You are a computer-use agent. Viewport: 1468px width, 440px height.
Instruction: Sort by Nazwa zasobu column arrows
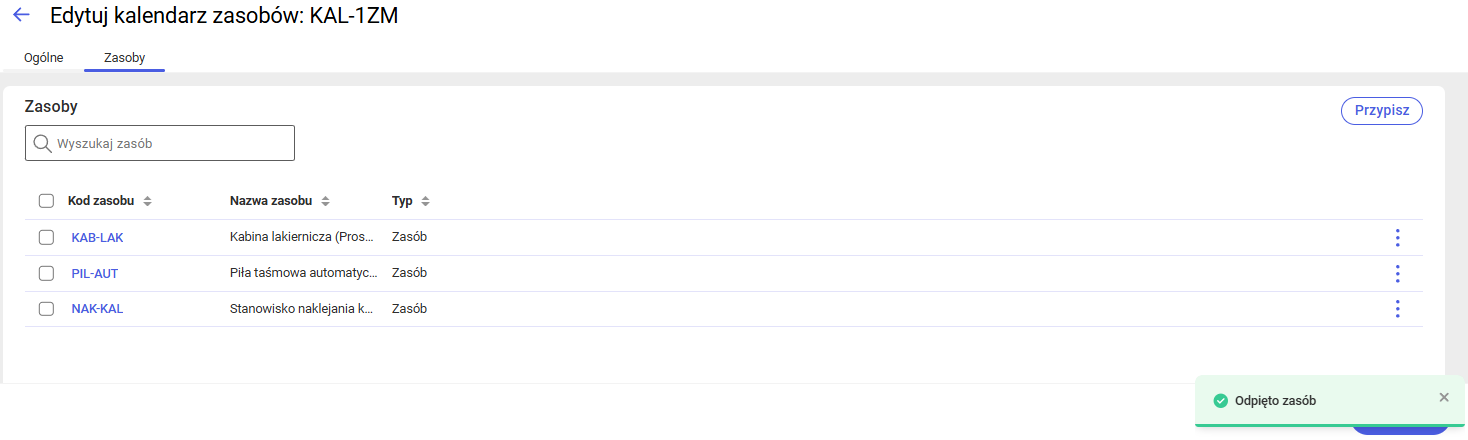325,201
